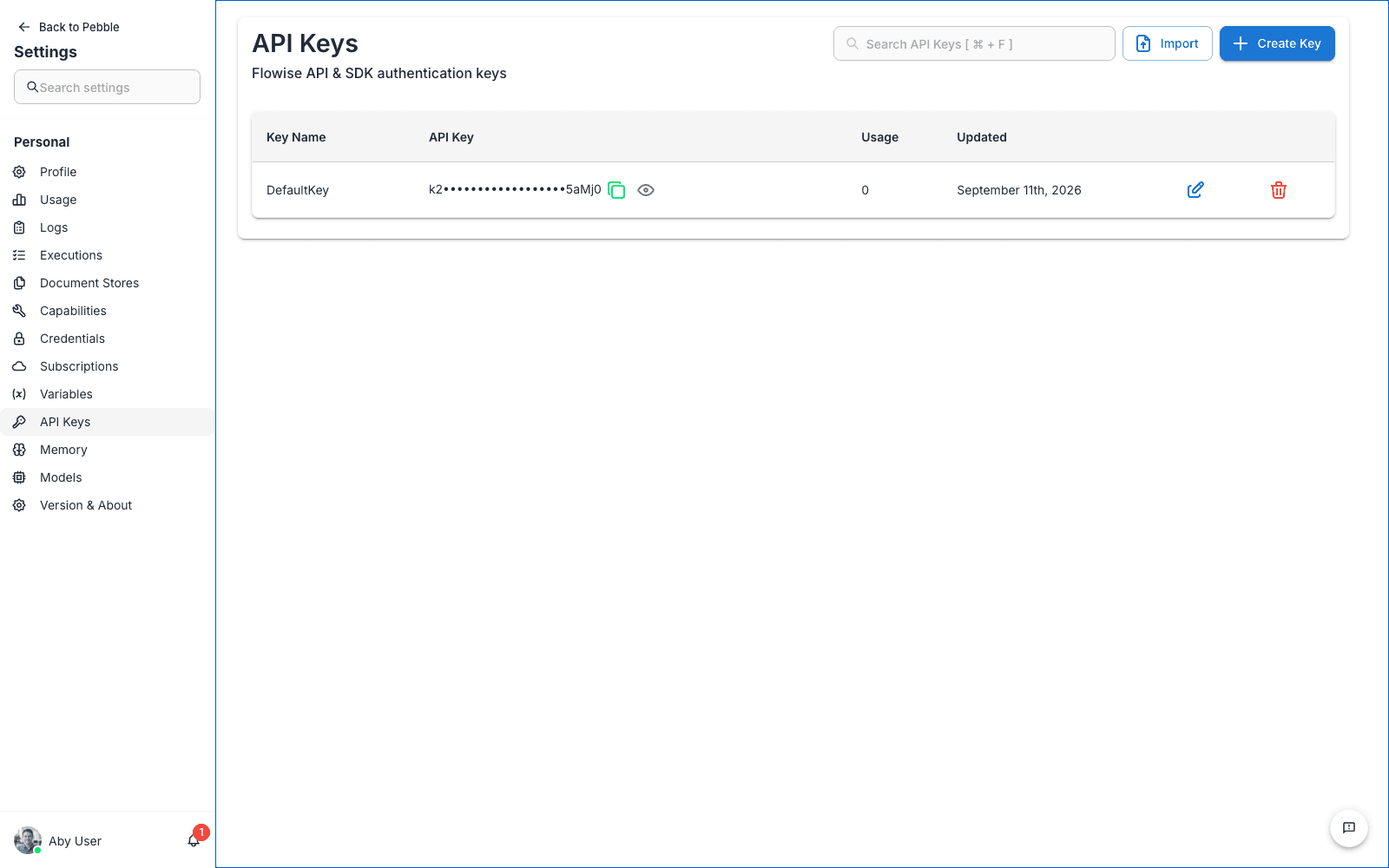Select the API Keys menu item

[x=107, y=422]
